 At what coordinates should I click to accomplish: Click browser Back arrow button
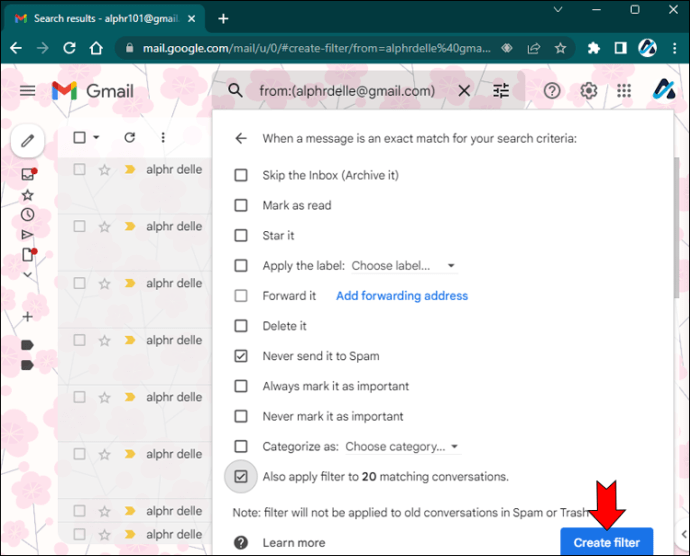16,48
